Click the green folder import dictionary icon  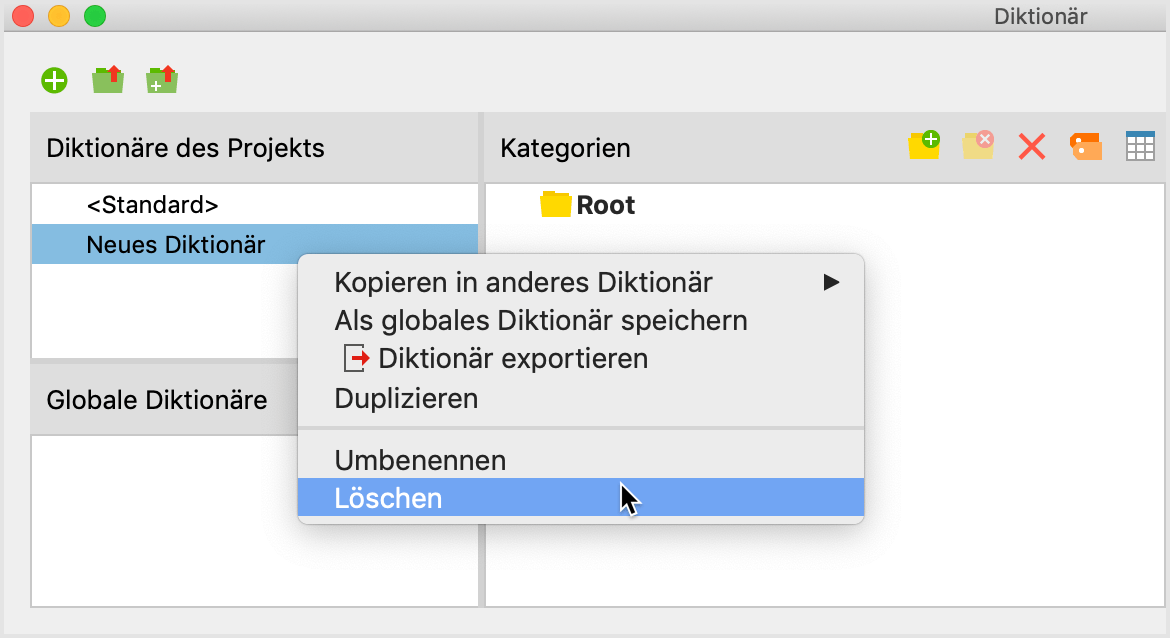tap(108, 80)
